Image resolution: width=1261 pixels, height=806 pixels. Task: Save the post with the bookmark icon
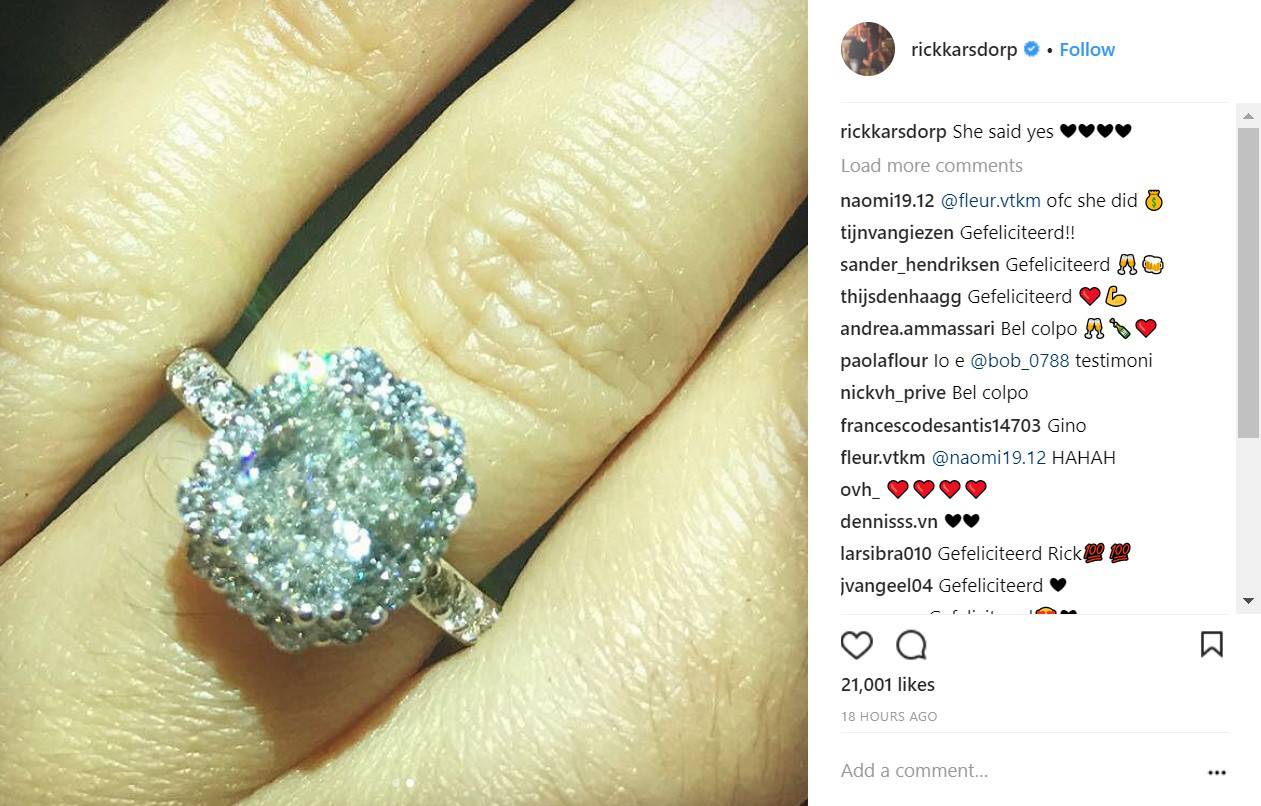pyautogui.click(x=1211, y=644)
